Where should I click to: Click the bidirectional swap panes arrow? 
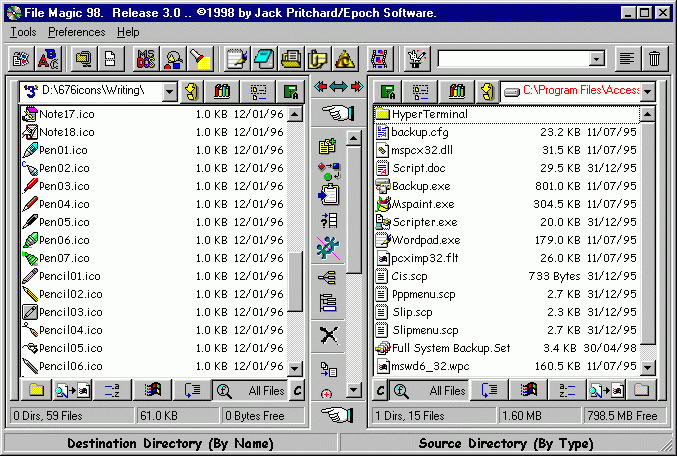338,87
